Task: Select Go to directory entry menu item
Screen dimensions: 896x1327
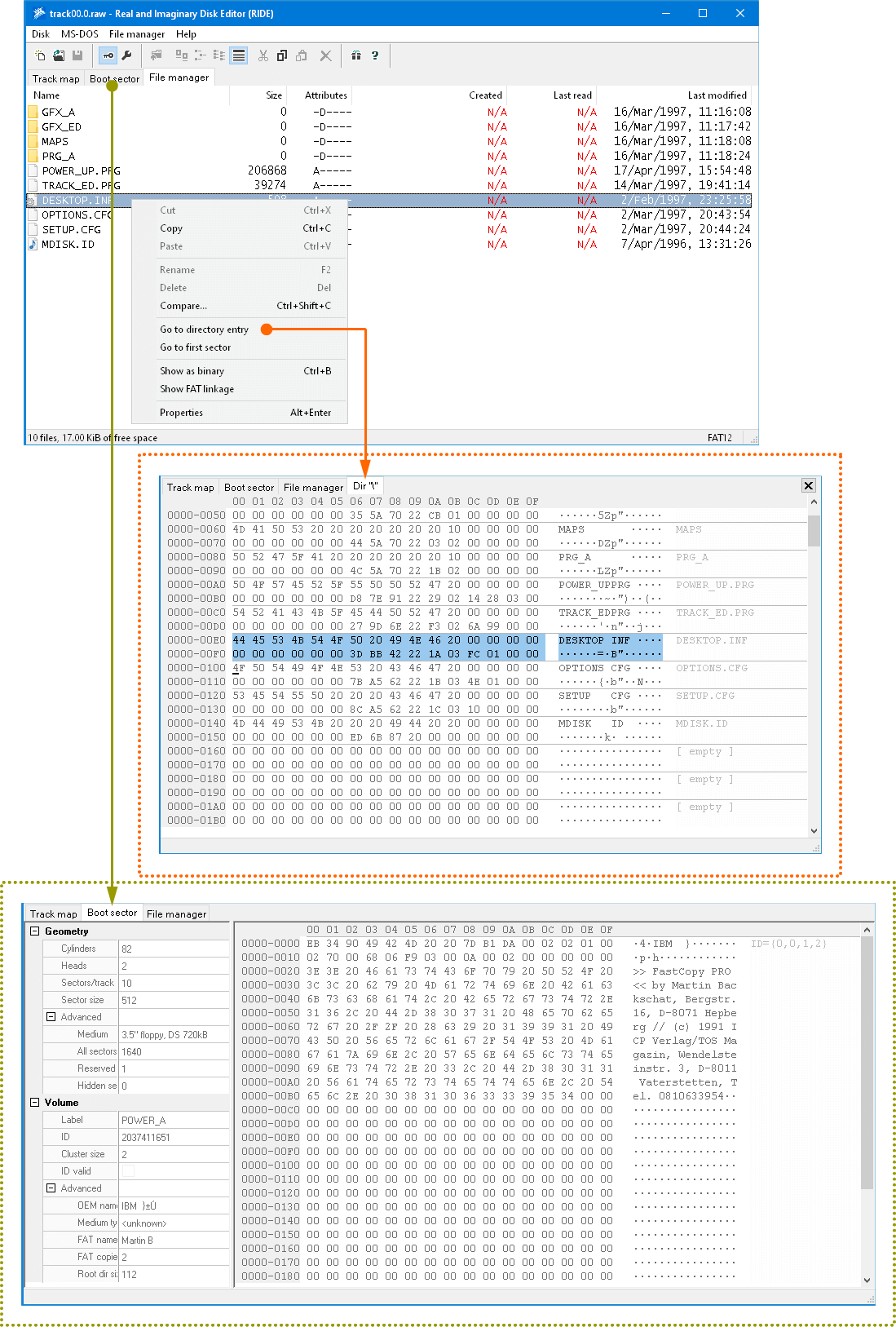Action: [240, 330]
